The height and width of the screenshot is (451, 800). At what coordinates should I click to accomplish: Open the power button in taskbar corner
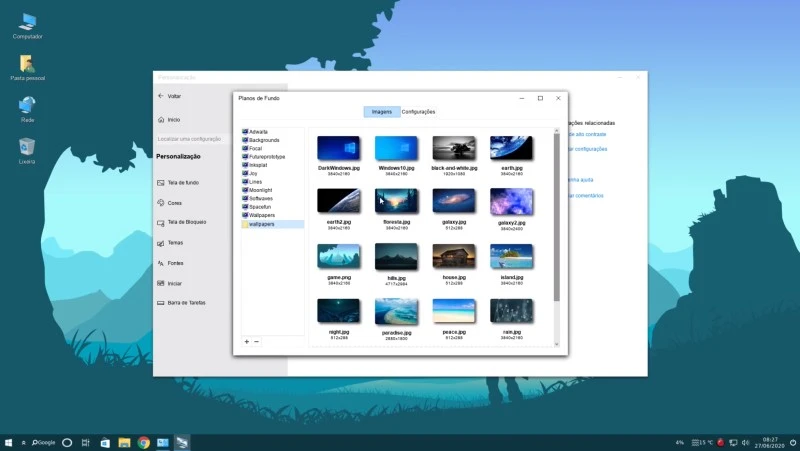pyautogui.click(x=793, y=442)
